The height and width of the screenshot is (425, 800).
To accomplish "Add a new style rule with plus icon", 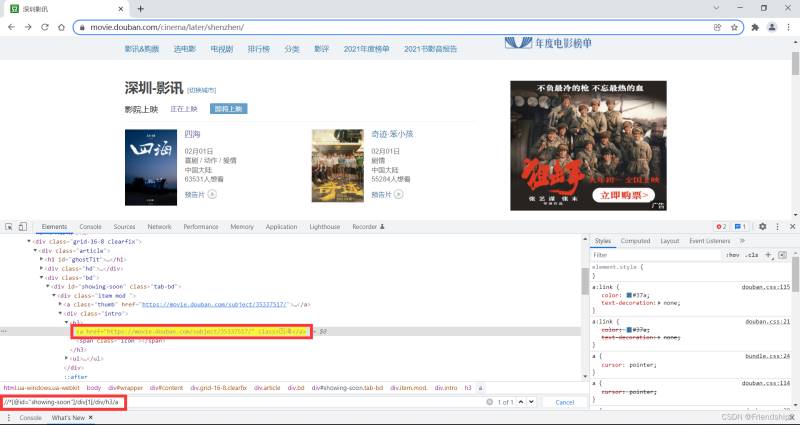I will pyautogui.click(x=768, y=255).
